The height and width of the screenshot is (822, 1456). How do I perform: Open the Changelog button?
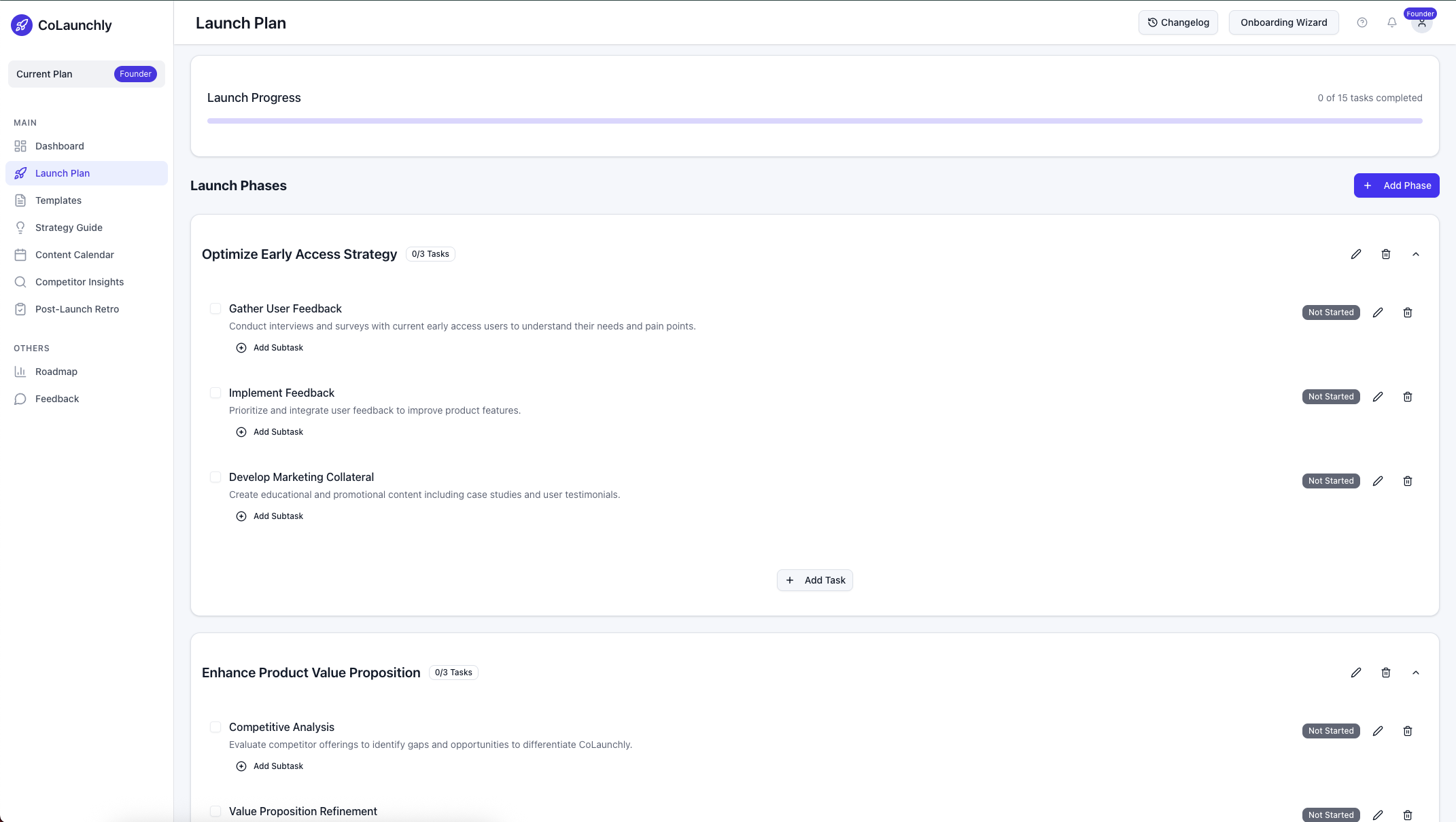1178,22
